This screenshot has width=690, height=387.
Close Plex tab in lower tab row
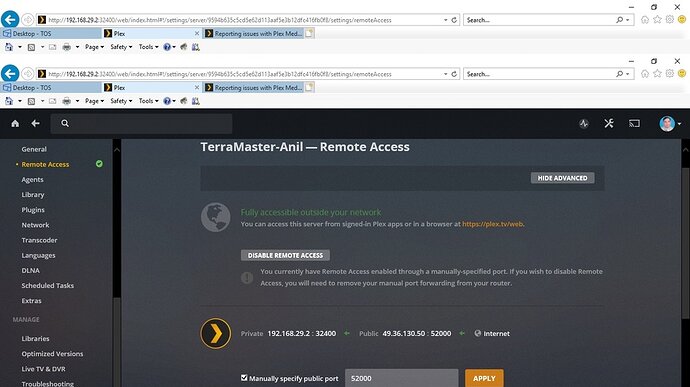(x=197, y=88)
